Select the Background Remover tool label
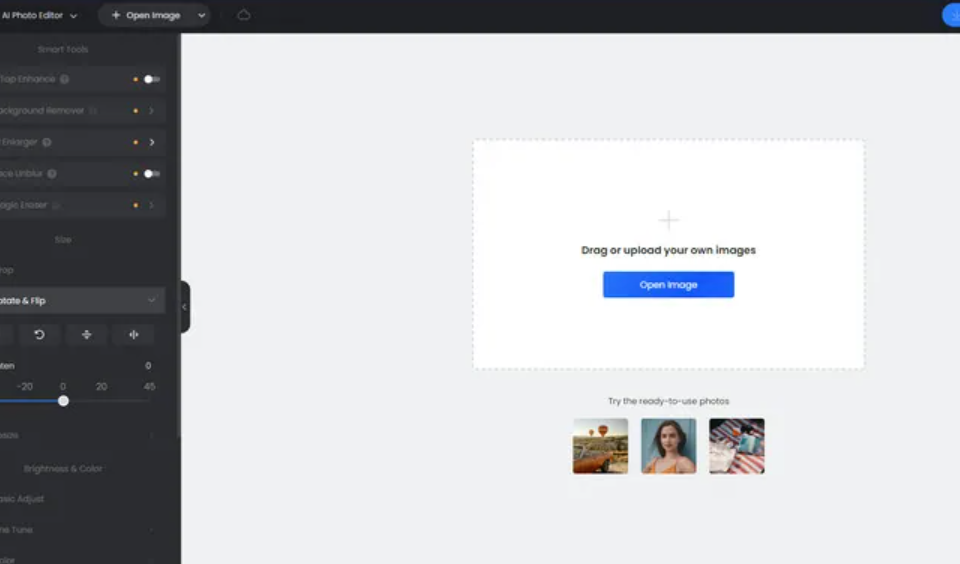The image size is (960, 564). 42,111
